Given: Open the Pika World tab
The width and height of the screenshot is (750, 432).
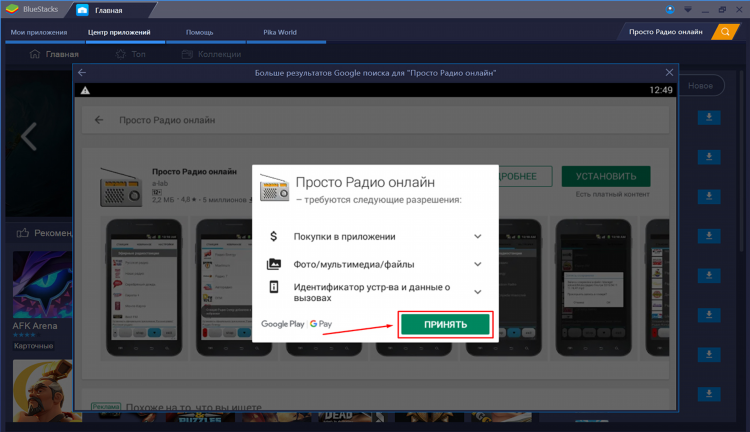Looking at the screenshot, I should (280, 33).
